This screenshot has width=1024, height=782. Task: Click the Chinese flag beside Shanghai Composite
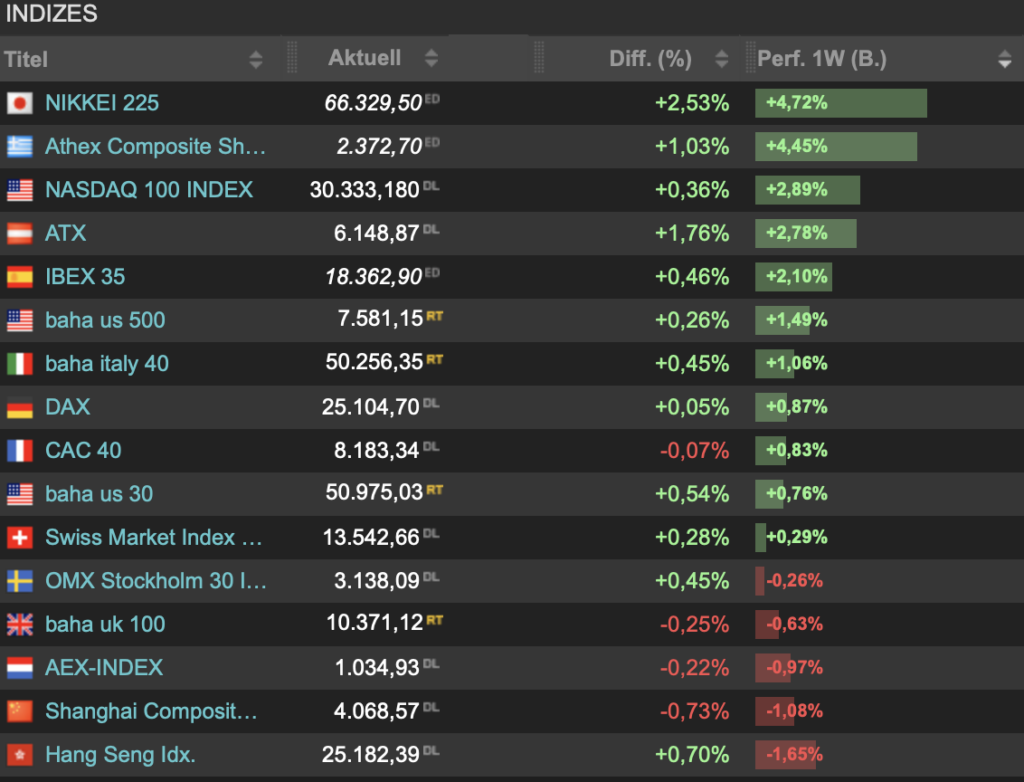[20, 711]
